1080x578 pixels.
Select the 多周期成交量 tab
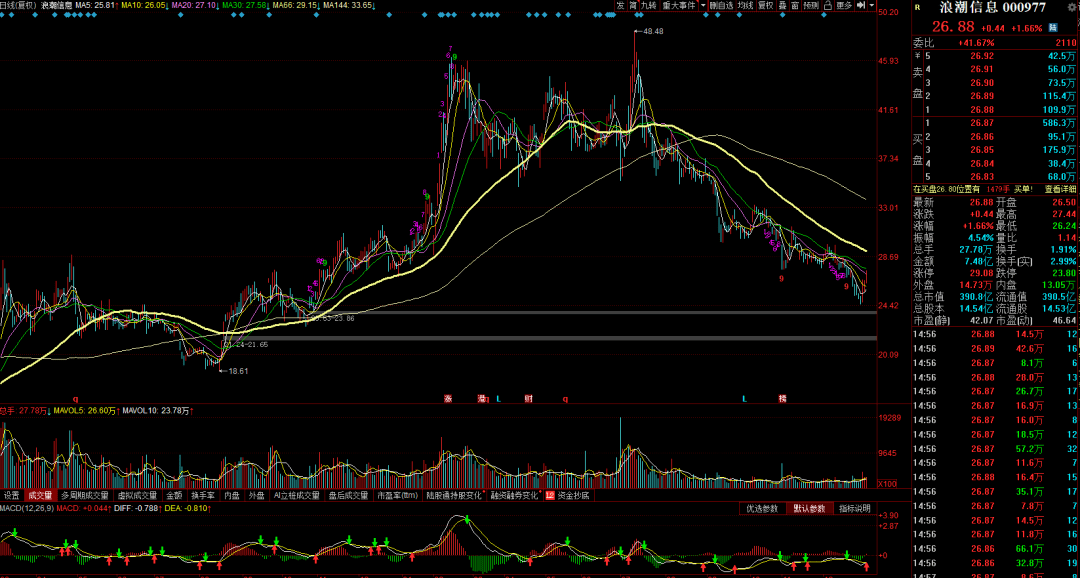[84, 495]
